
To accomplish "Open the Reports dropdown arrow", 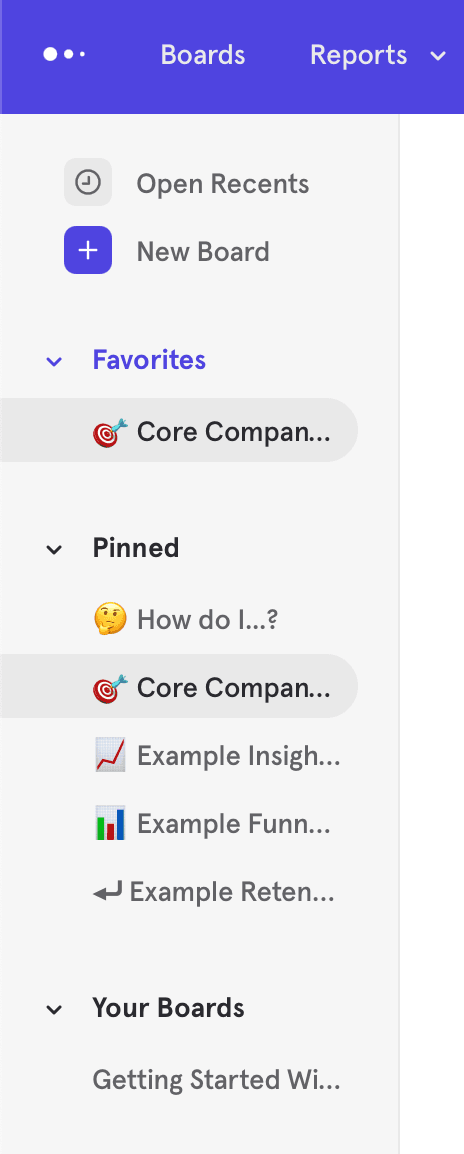I will click(438, 56).
